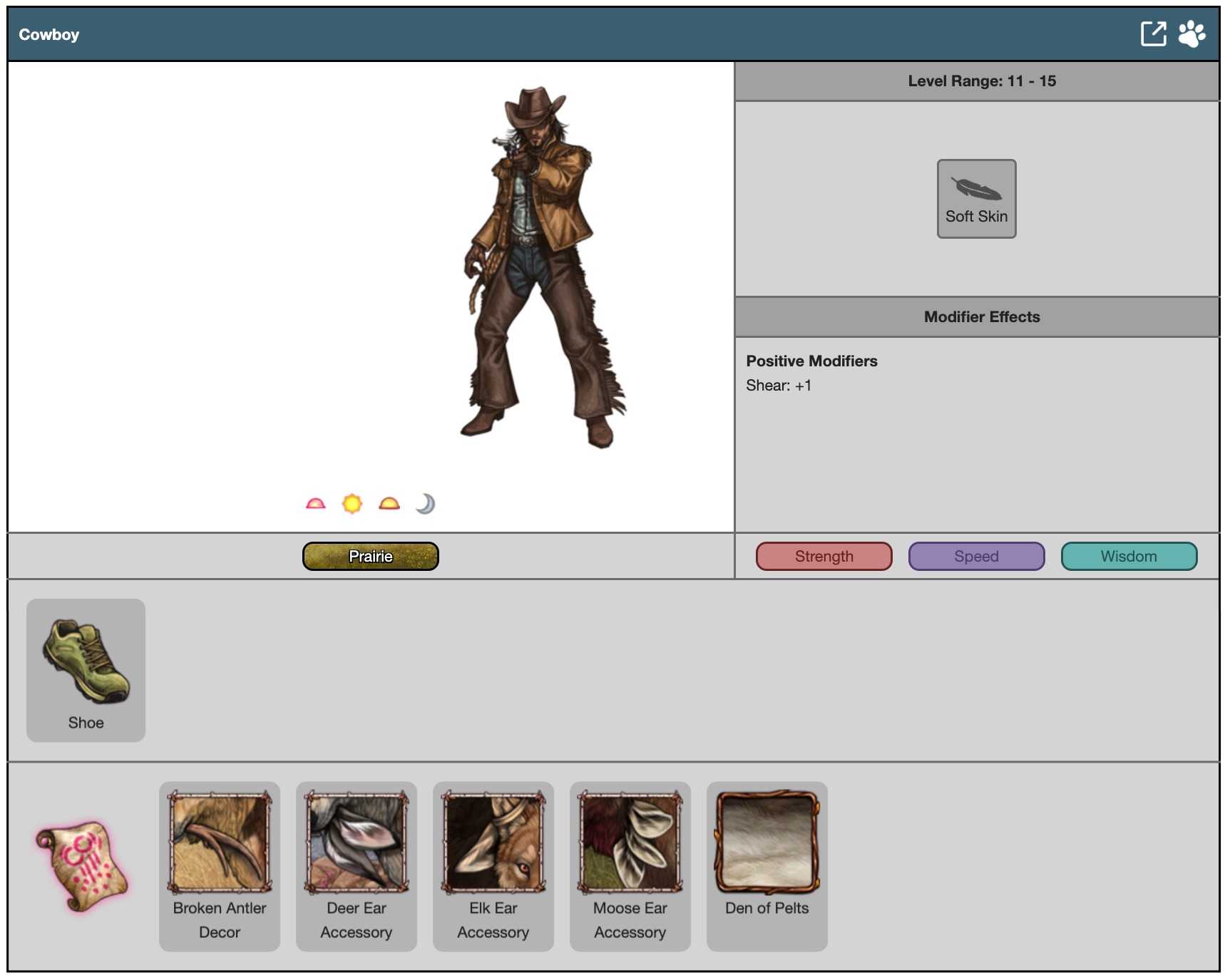
Task: Select the sun daytime icon
Action: pyautogui.click(x=352, y=504)
